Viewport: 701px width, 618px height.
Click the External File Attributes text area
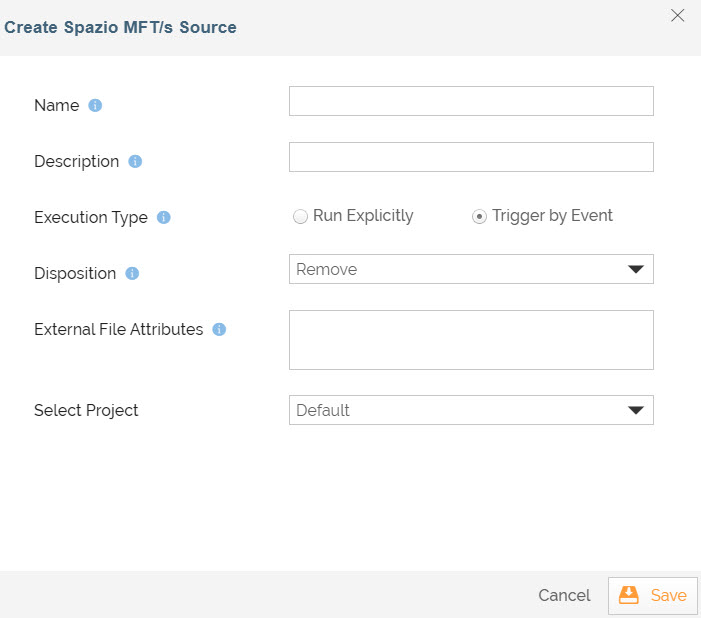(471, 340)
